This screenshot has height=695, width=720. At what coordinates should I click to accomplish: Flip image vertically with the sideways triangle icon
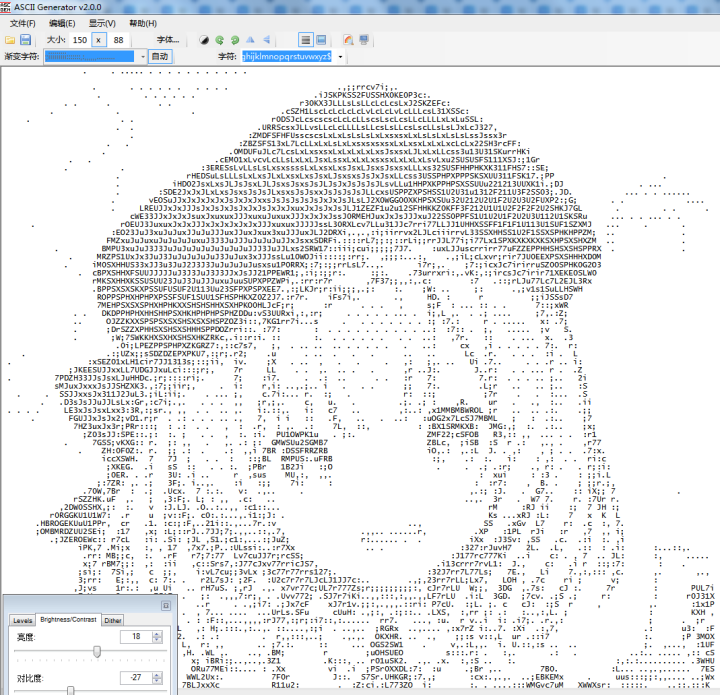tap(266, 40)
